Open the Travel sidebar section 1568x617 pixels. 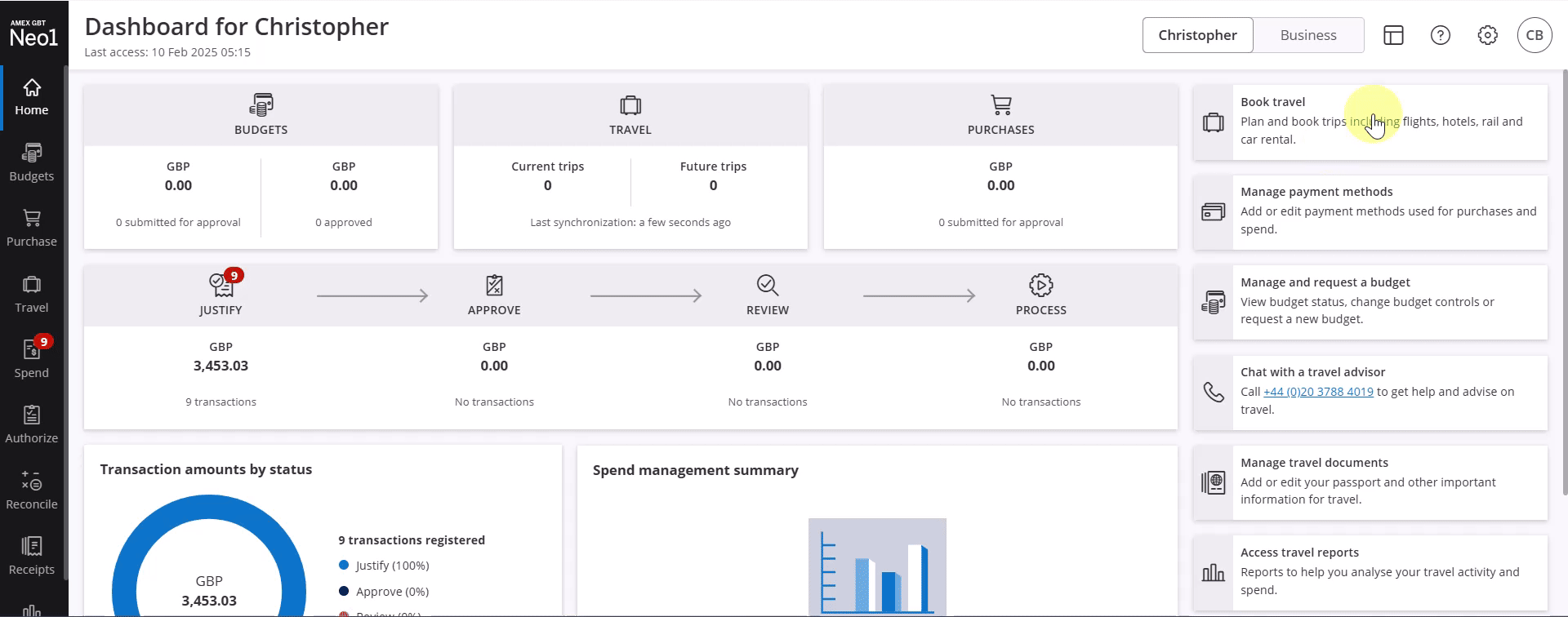32,295
